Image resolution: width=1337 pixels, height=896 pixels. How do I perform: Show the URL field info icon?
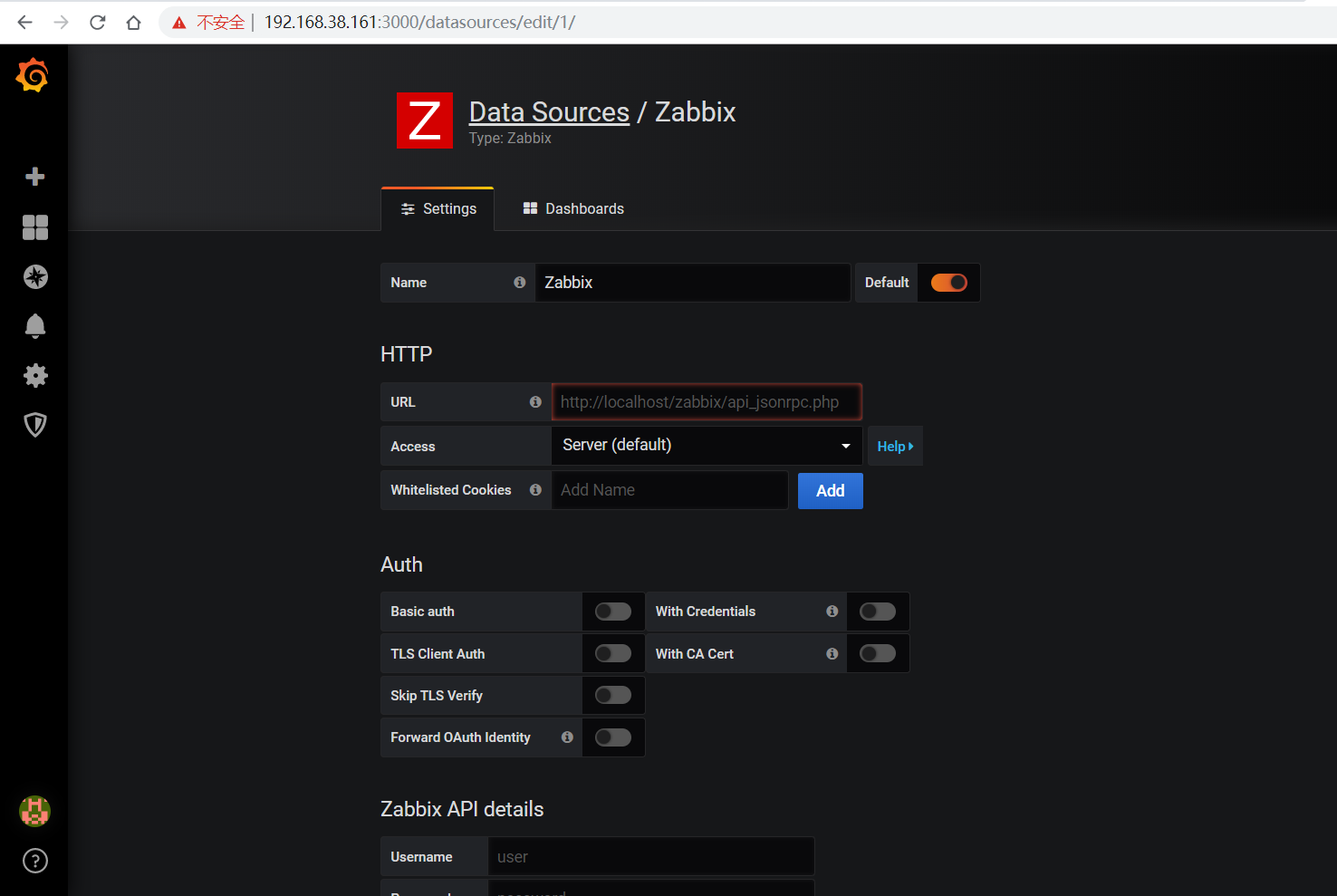[535, 402]
